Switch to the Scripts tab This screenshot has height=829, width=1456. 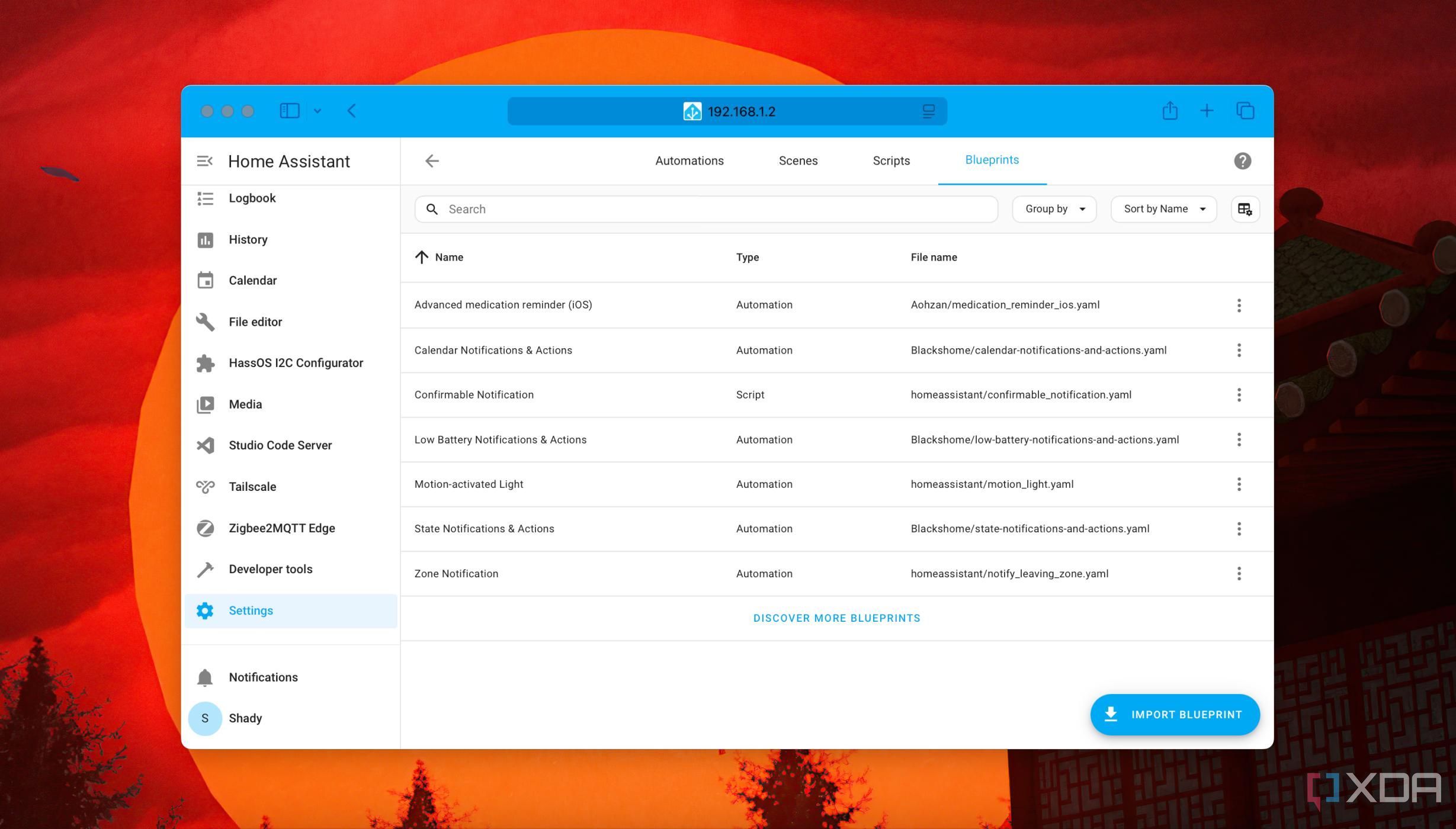(x=891, y=161)
